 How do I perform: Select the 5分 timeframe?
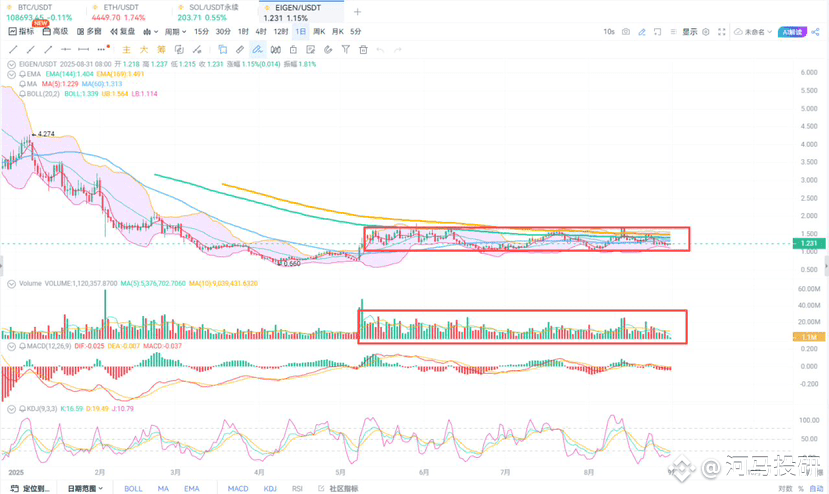pyautogui.click(x=355, y=32)
